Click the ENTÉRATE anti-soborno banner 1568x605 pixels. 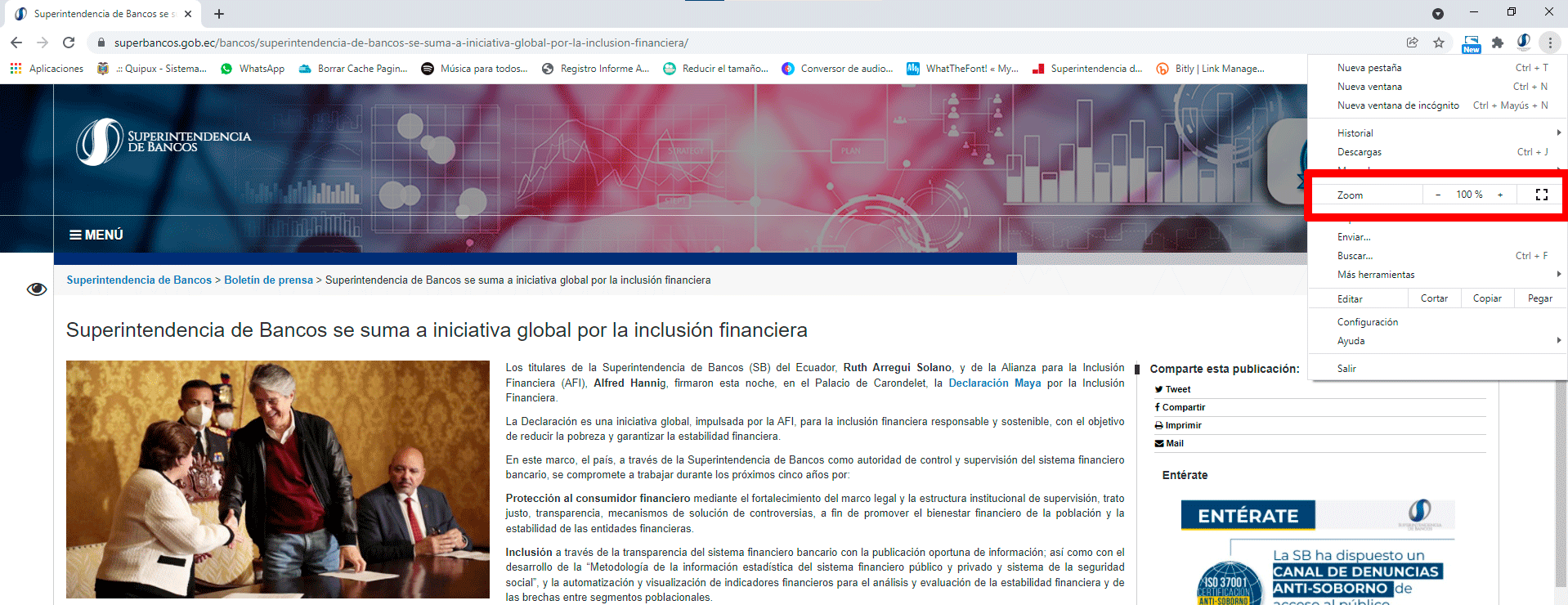pos(1318,552)
